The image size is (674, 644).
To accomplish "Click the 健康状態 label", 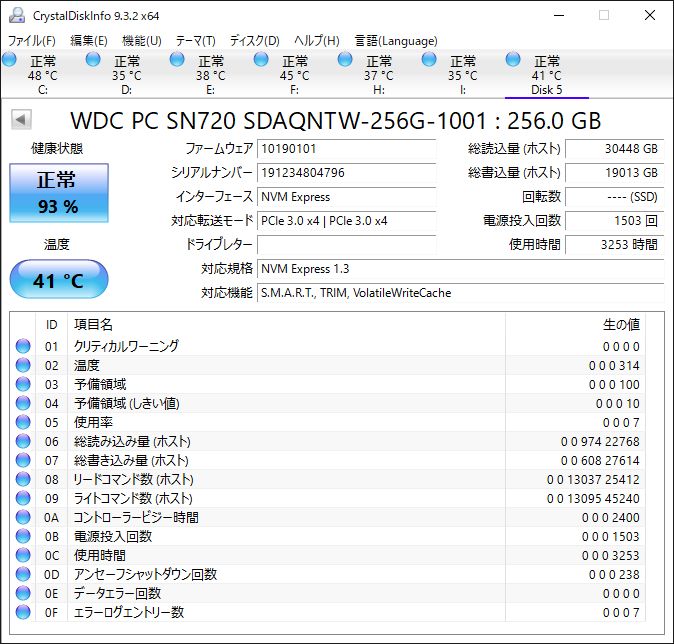I will coord(57,149).
